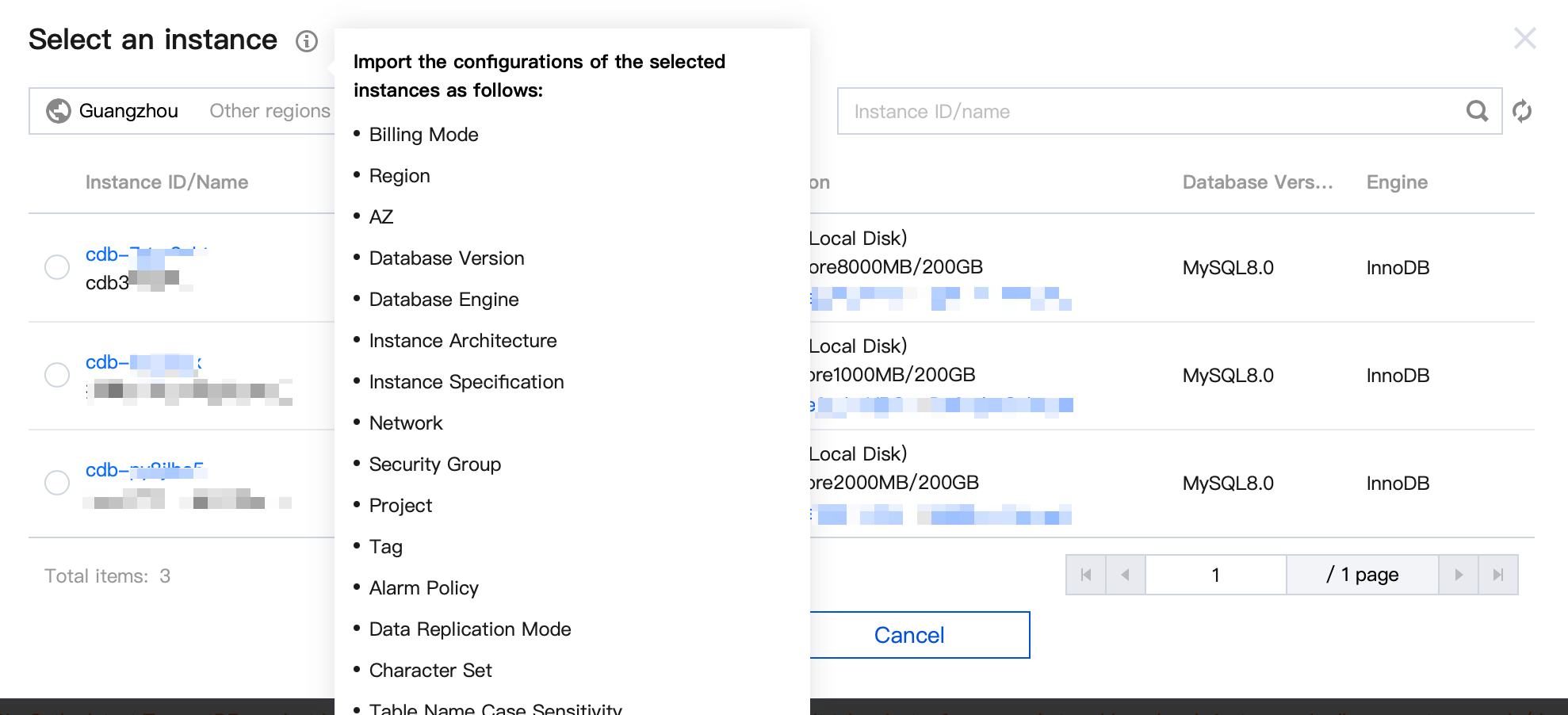
Task: Switch to Guangzhou region tab
Action: [x=128, y=111]
